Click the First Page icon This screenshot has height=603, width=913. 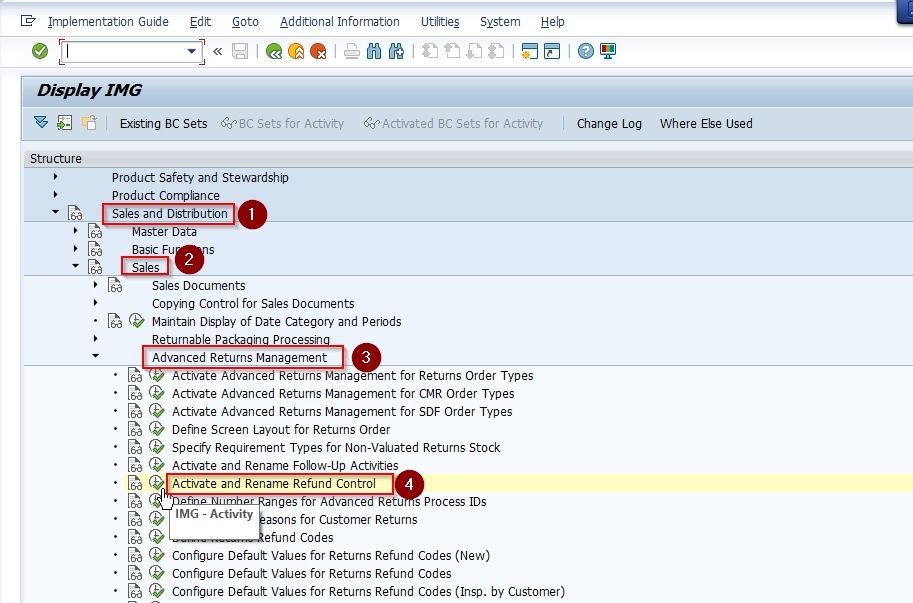pyautogui.click(x=430, y=51)
